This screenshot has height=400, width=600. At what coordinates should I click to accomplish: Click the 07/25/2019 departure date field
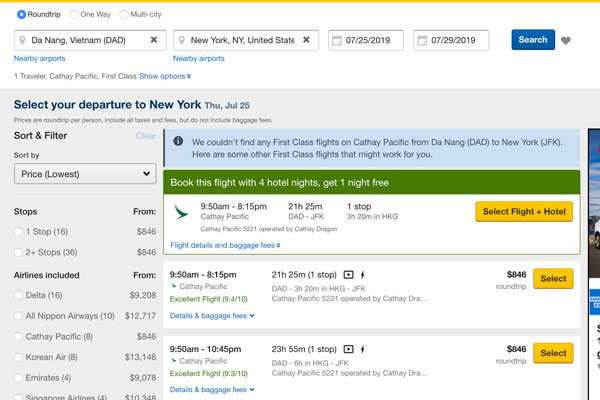point(366,40)
